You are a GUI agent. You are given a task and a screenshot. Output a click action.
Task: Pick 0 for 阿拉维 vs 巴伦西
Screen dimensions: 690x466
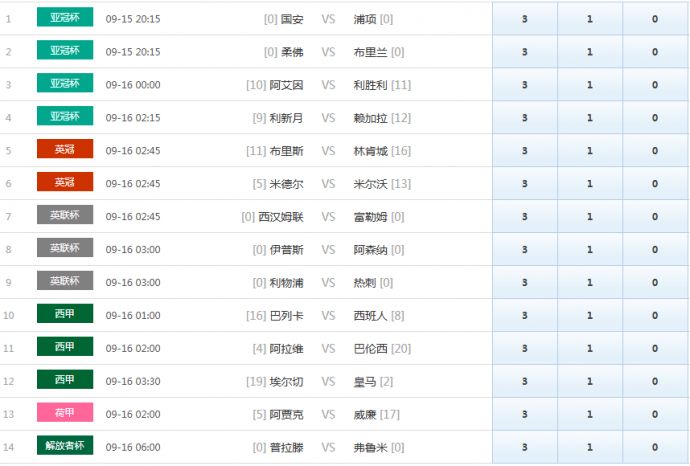(x=655, y=349)
